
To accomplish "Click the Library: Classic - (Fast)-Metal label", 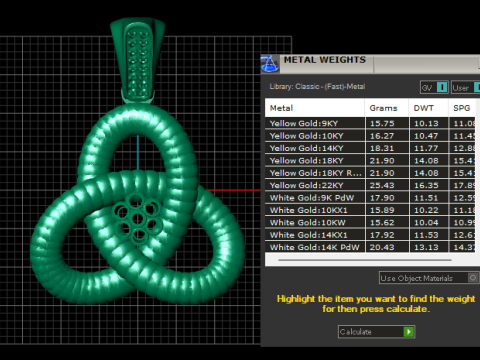I will tap(317, 87).
